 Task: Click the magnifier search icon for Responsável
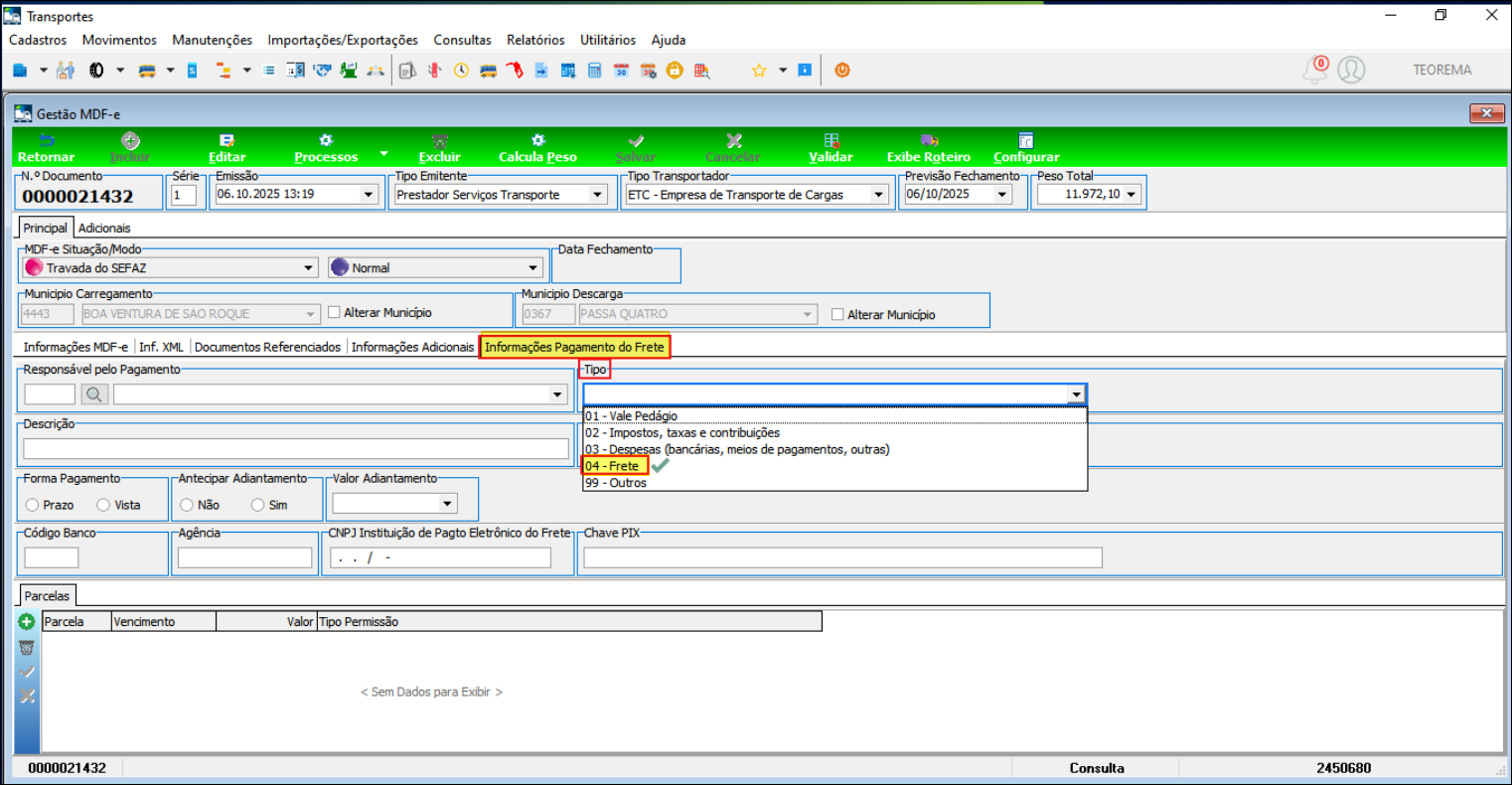[x=94, y=394]
